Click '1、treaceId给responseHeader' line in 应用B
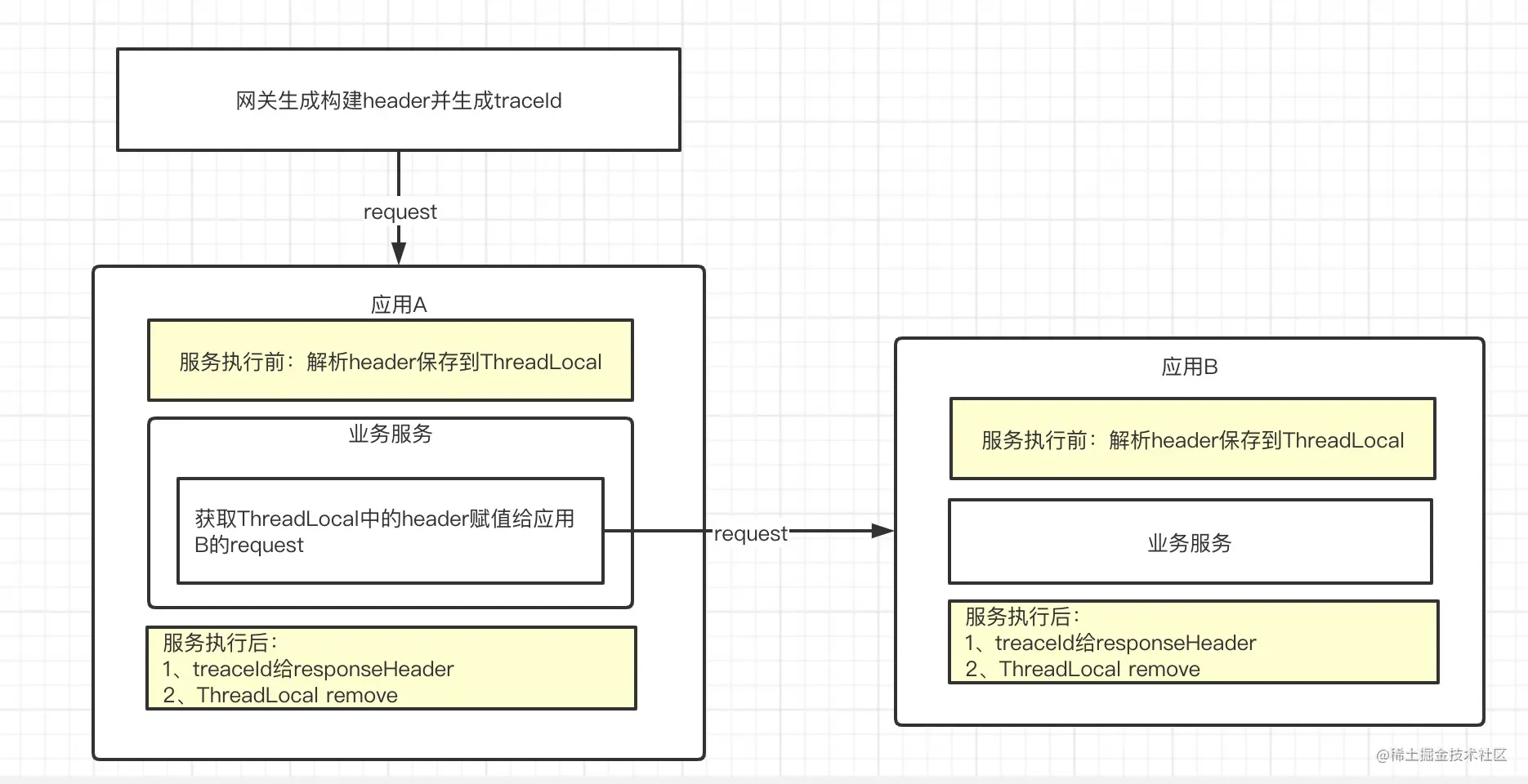Image resolution: width=1528 pixels, height=784 pixels. [1110, 643]
